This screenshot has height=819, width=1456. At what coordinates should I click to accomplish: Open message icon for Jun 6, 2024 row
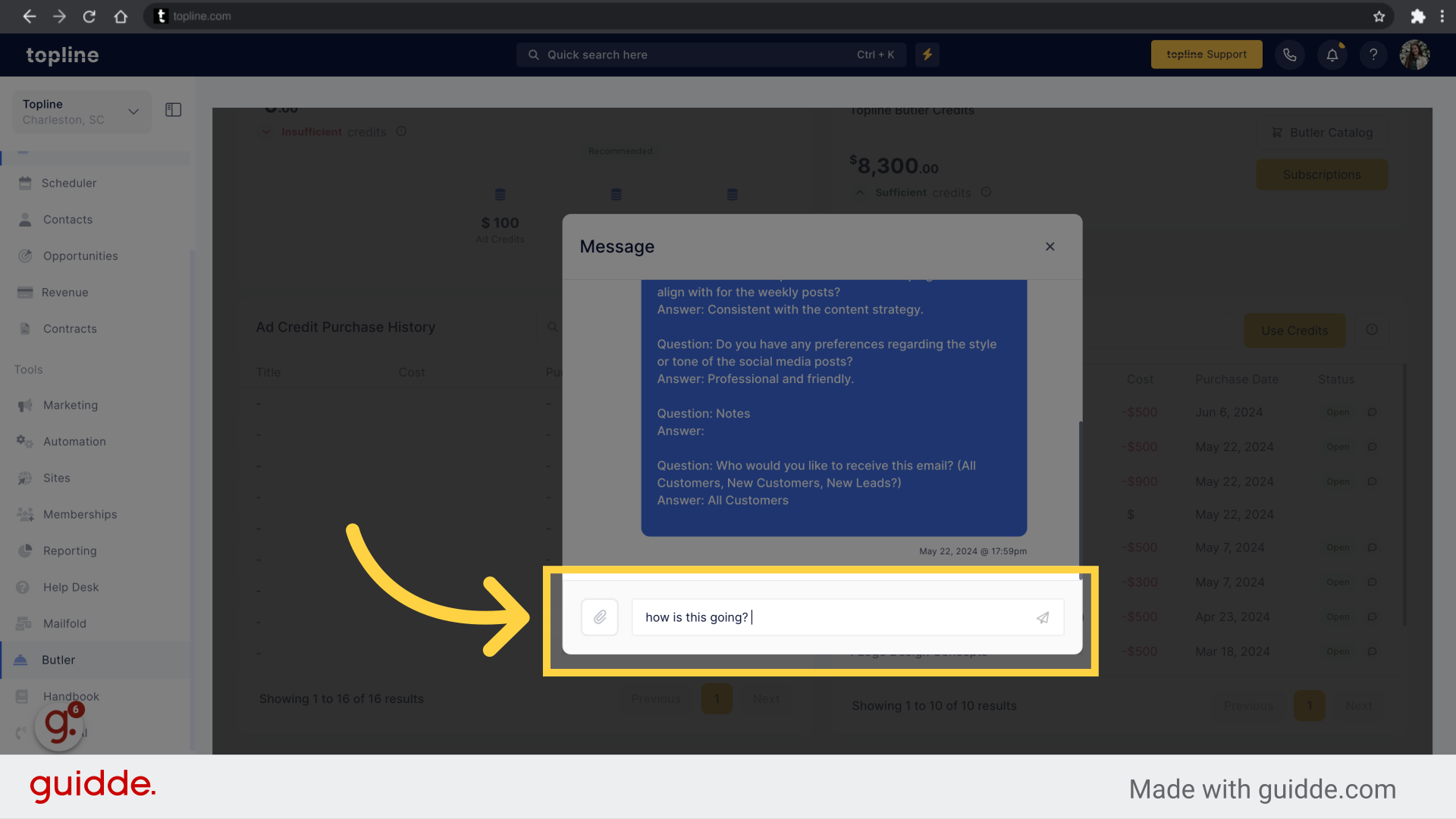pyautogui.click(x=1372, y=413)
